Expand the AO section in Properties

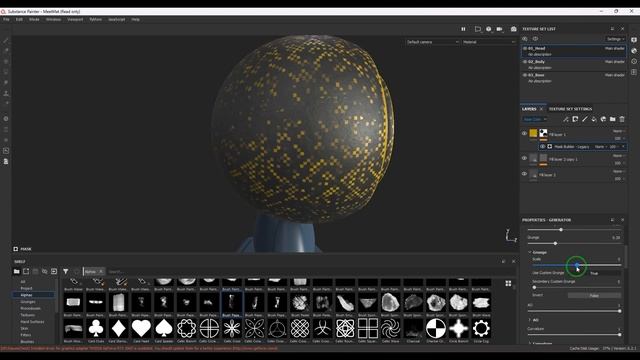[x=530, y=320]
